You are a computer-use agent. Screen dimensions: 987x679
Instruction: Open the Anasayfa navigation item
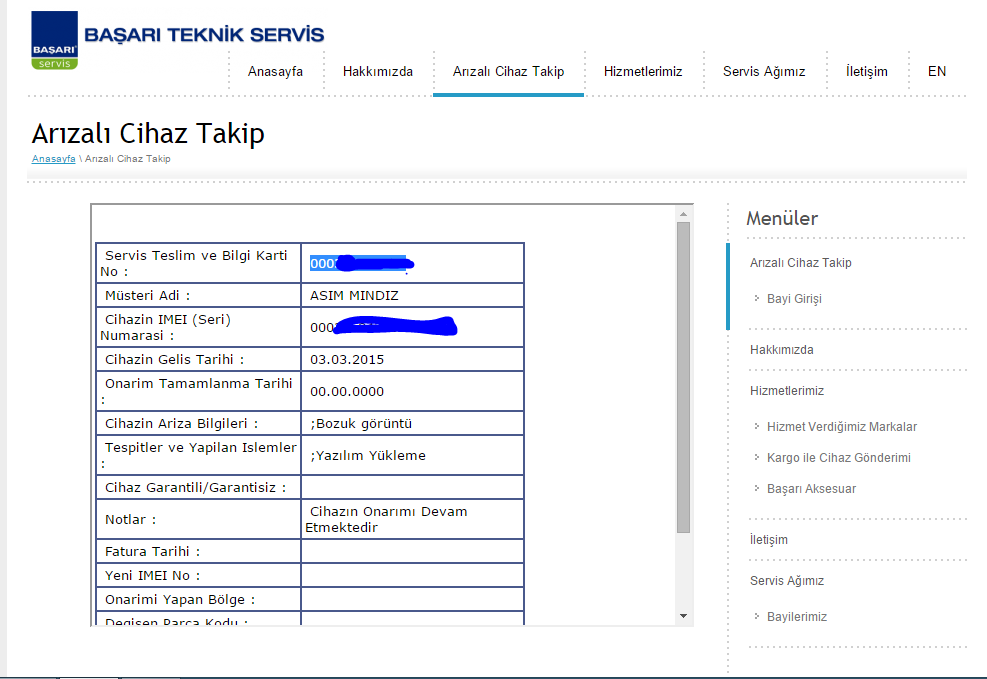[275, 72]
